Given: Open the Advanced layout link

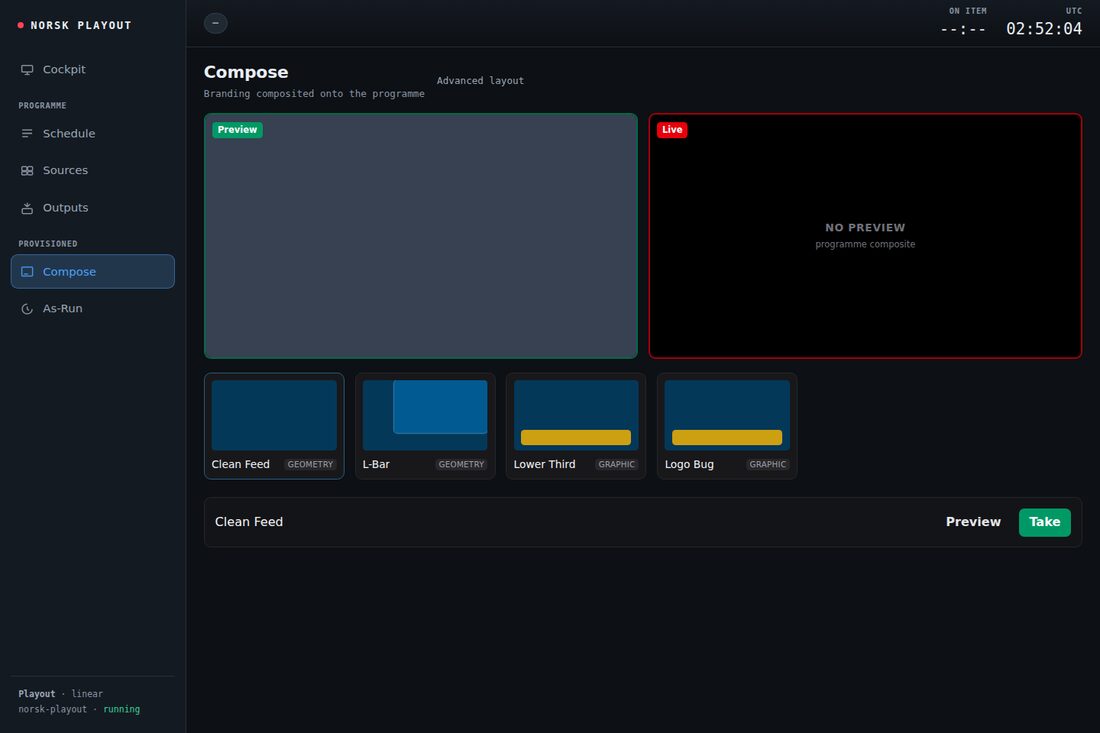Looking at the screenshot, I should [x=480, y=81].
